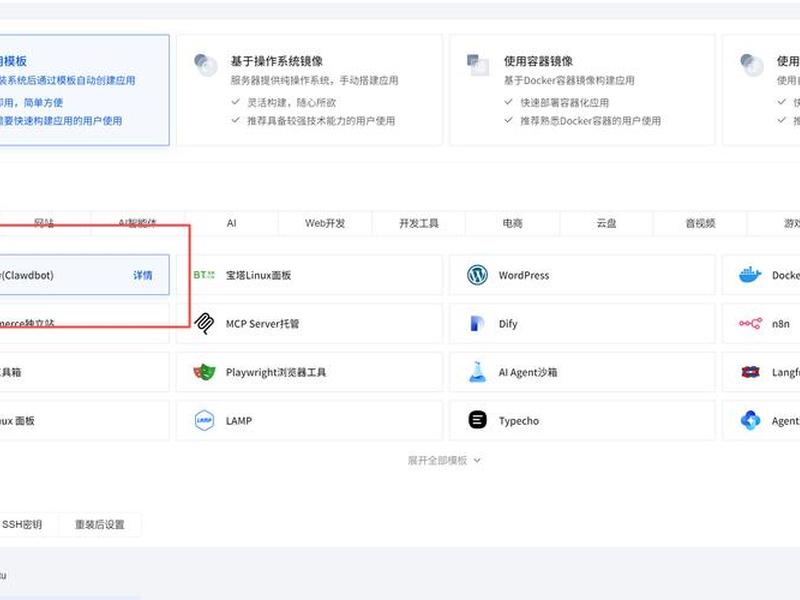
Task: Switch to the Web开发 tab
Action: pyautogui.click(x=325, y=223)
